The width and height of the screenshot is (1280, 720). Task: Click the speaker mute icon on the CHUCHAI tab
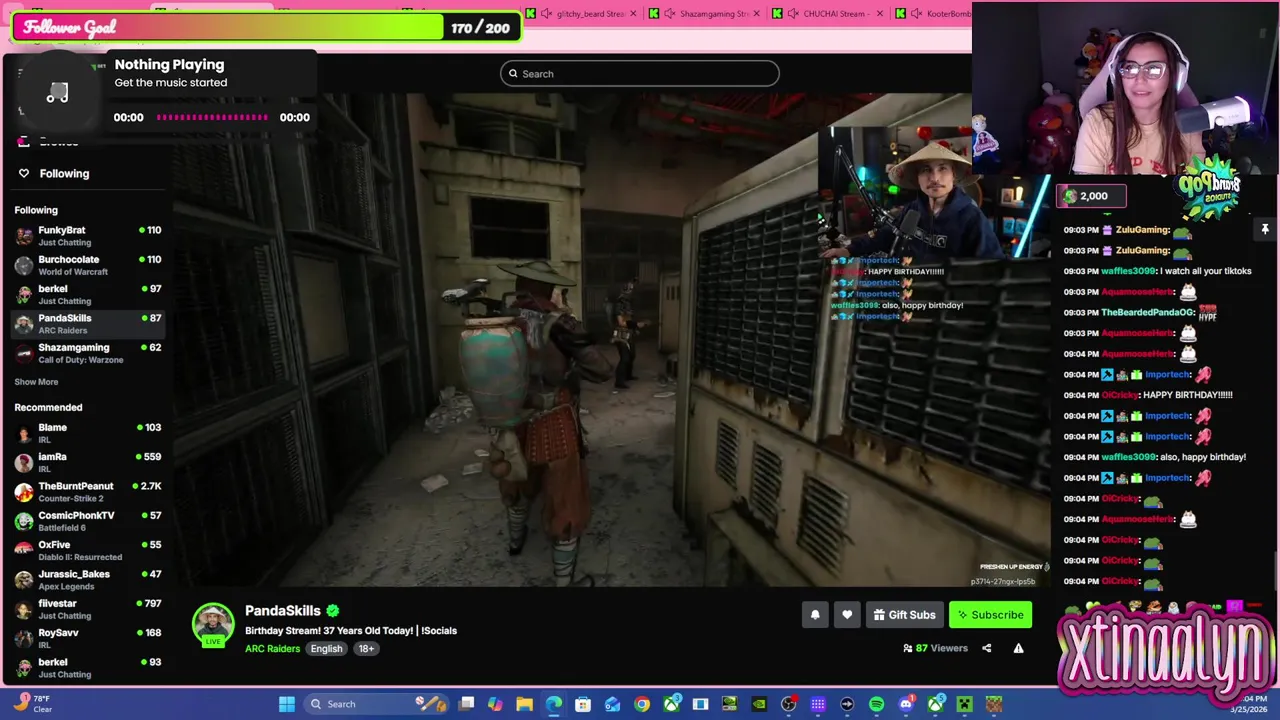793,14
